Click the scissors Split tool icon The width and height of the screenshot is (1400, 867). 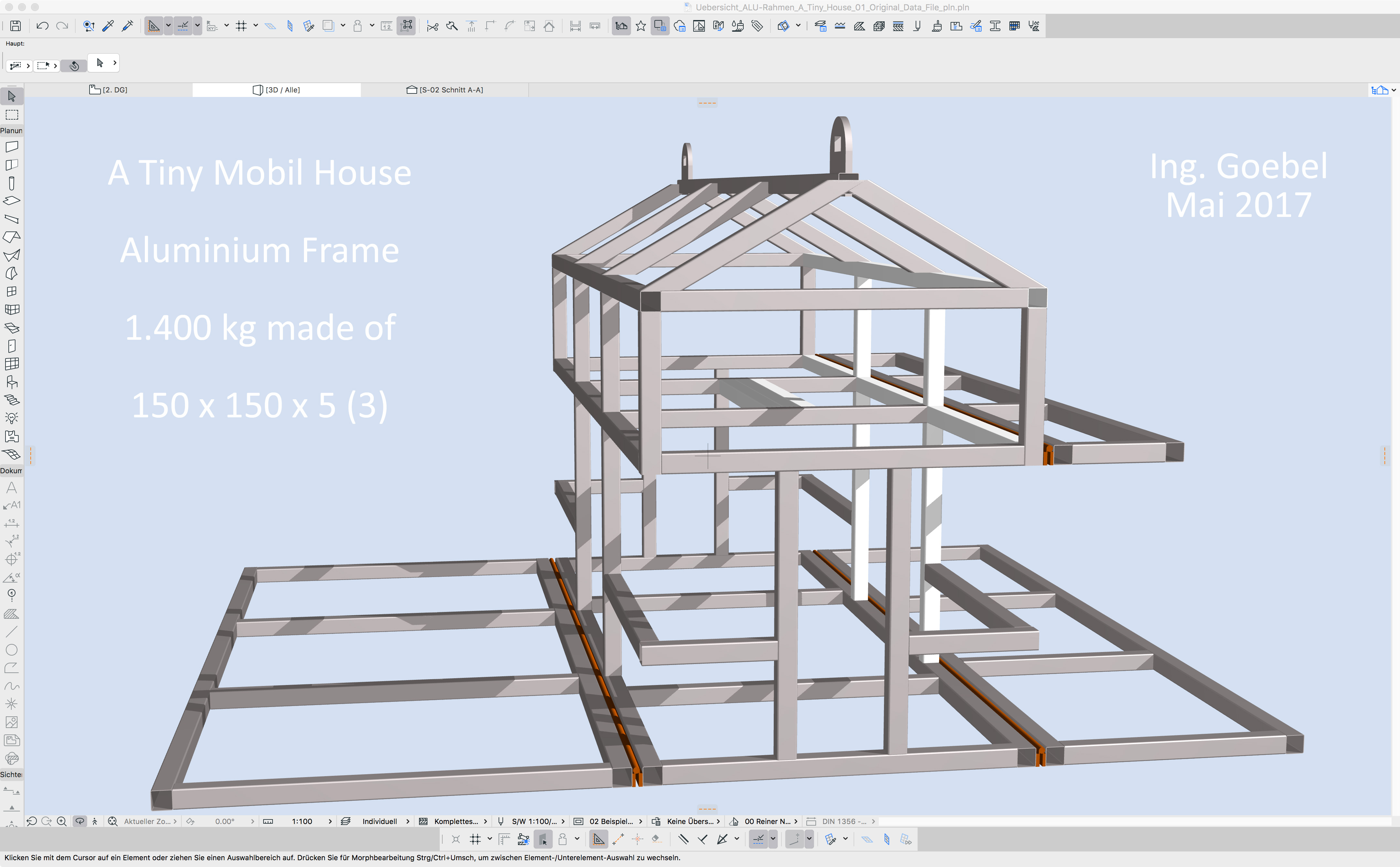click(x=432, y=26)
